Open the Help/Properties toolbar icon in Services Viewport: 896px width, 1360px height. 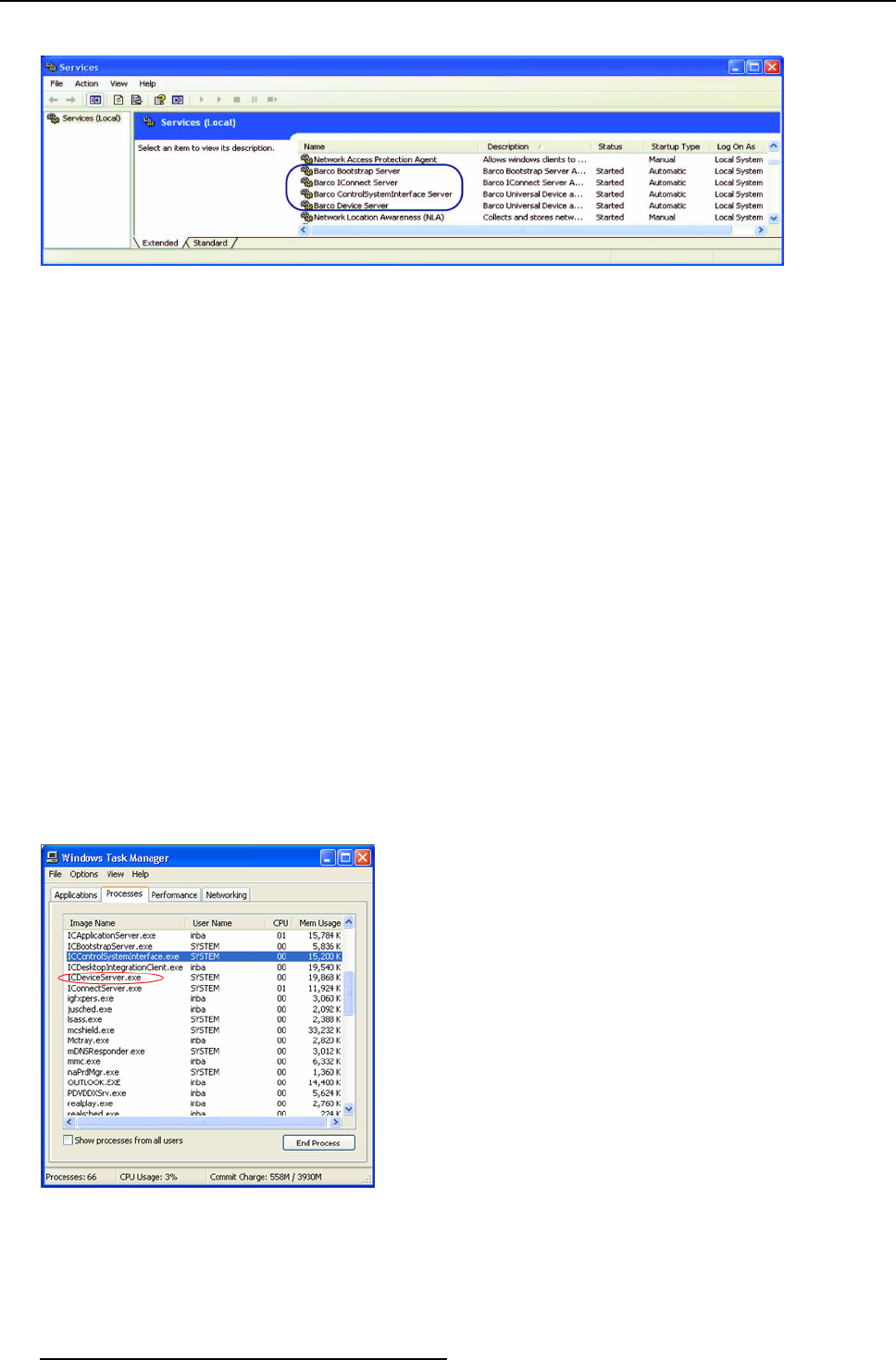tap(159, 100)
